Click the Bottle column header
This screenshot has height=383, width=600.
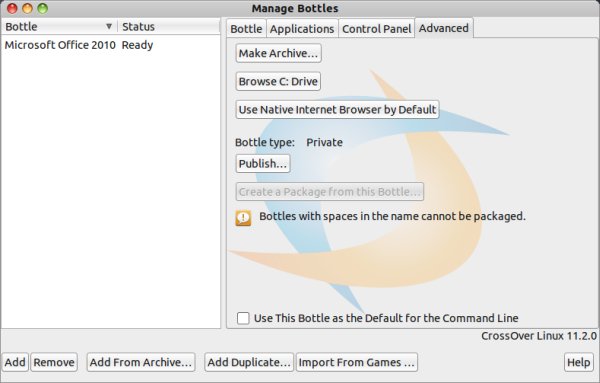[59, 26]
